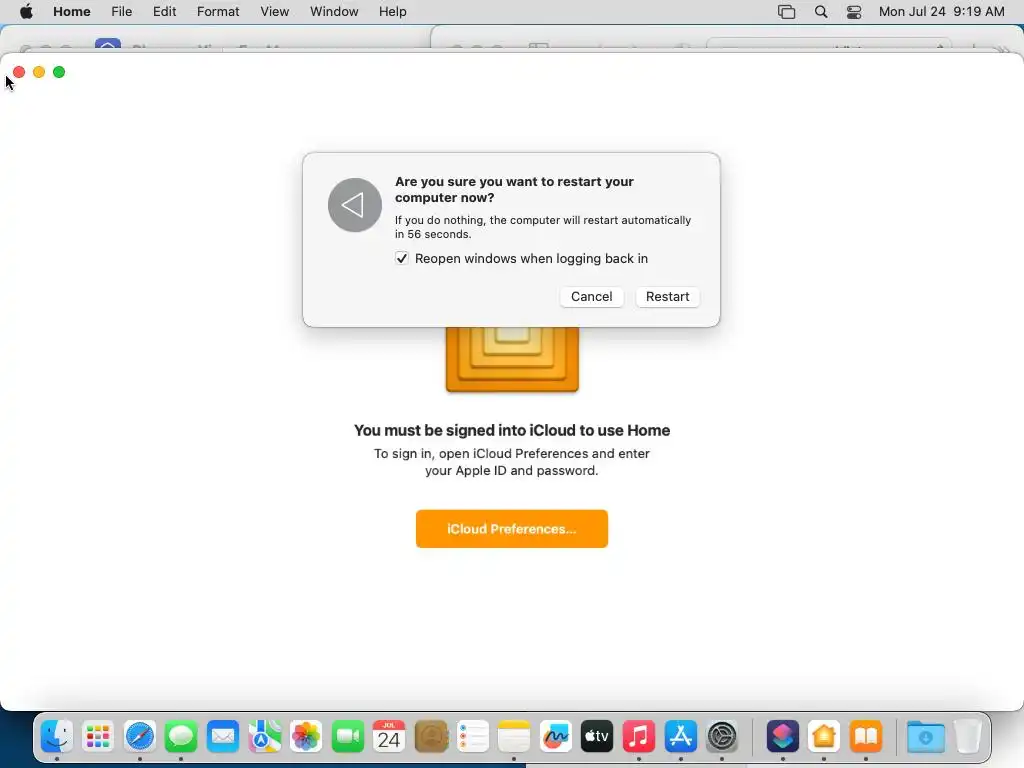Image resolution: width=1024 pixels, height=768 pixels.
Task: Minimize the Home window with yellow button
Action: click(39, 72)
